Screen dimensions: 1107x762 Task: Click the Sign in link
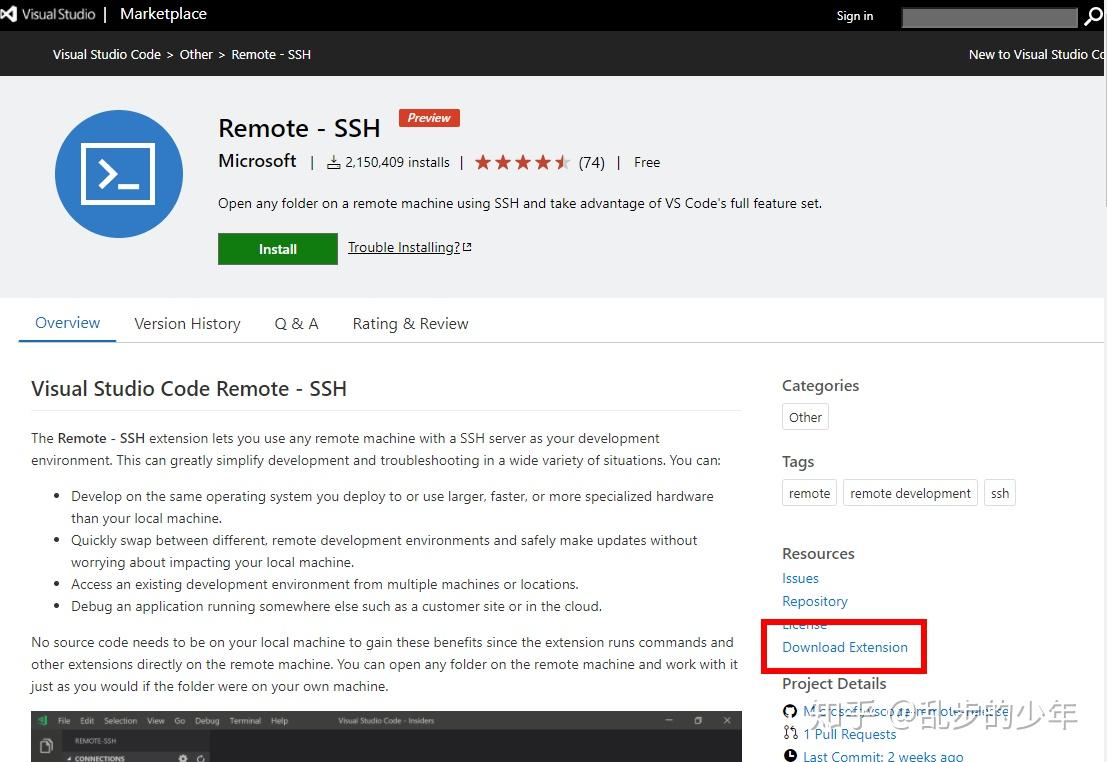(x=854, y=16)
